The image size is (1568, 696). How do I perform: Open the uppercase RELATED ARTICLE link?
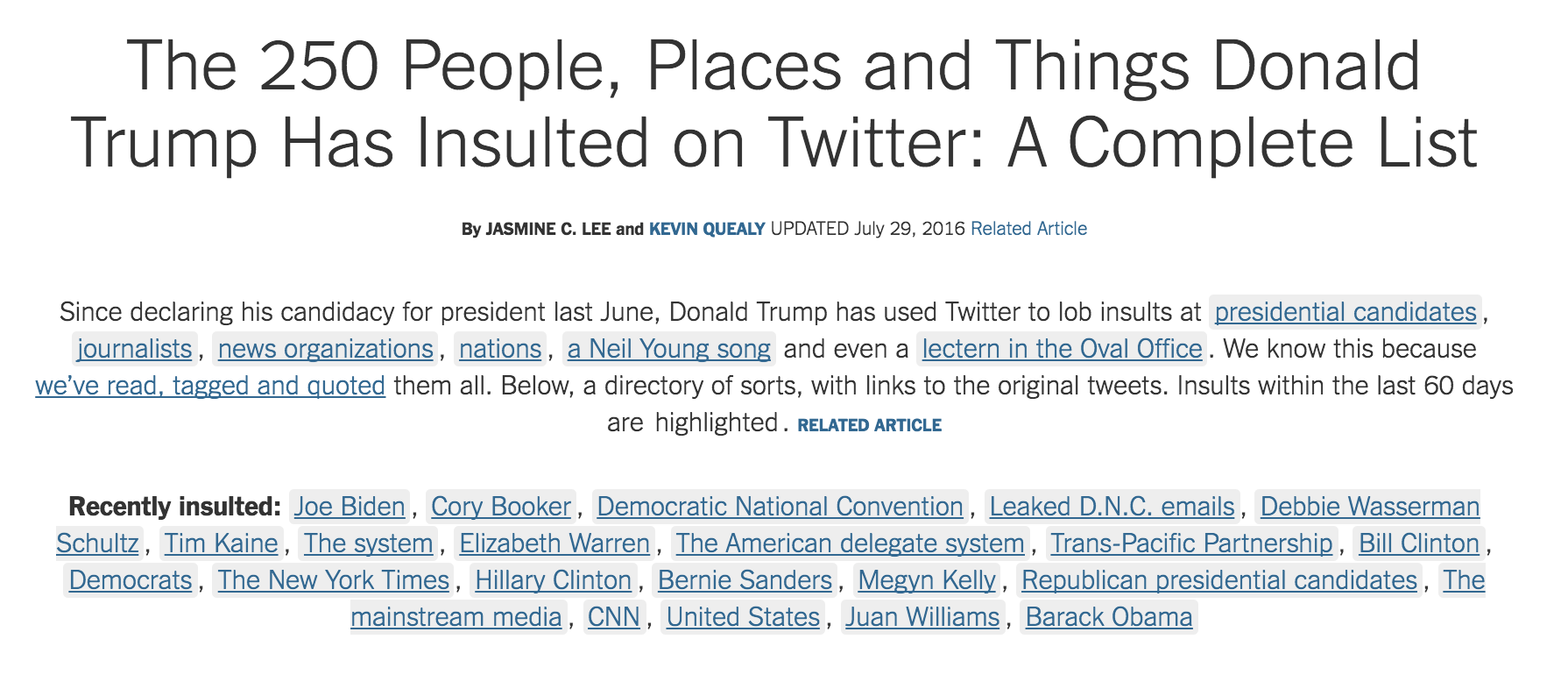[x=869, y=425]
